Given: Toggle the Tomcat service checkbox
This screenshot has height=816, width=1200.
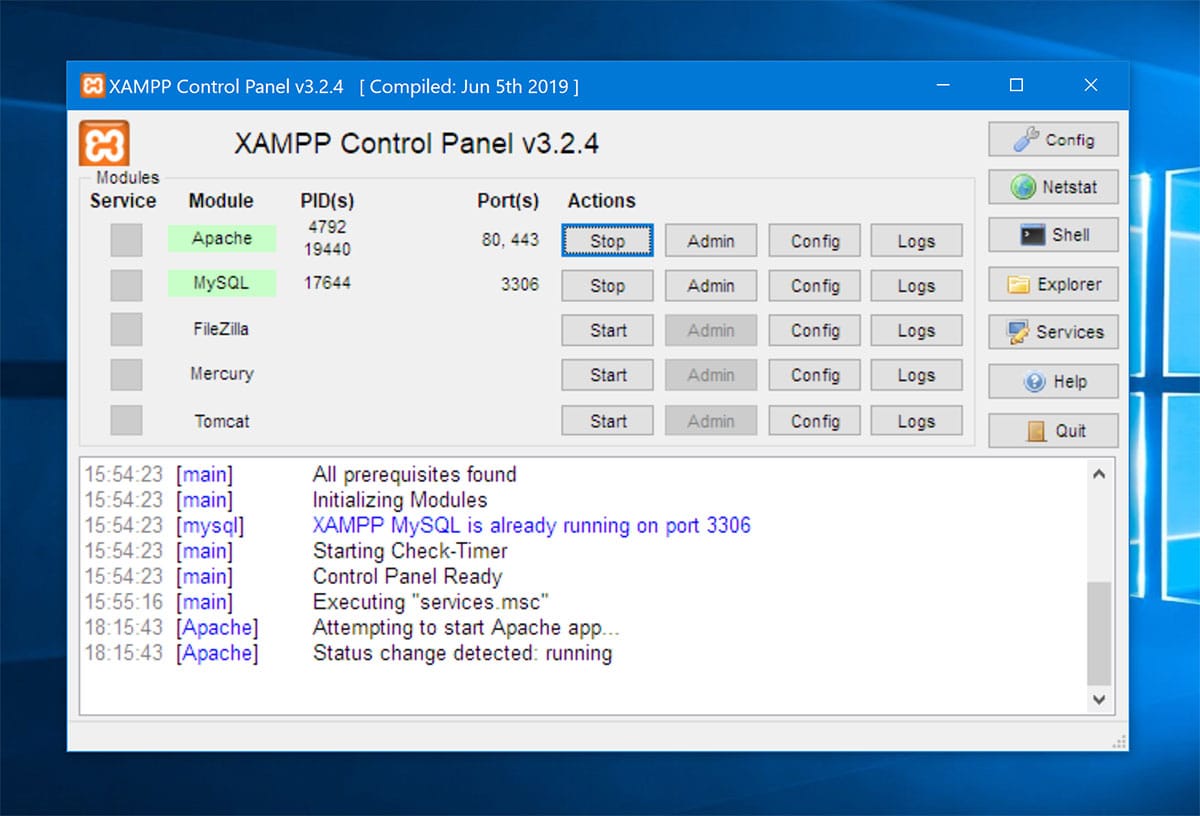Looking at the screenshot, I should pos(126,421).
